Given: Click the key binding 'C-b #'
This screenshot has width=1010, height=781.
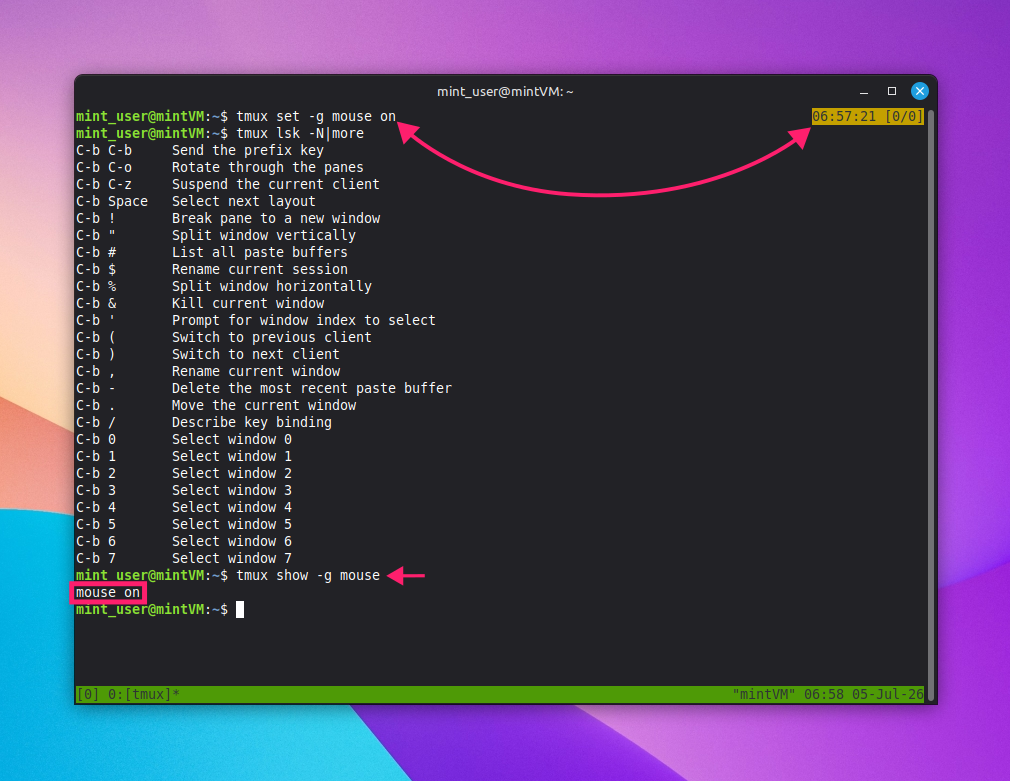Looking at the screenshot, I should pos(96,252).
